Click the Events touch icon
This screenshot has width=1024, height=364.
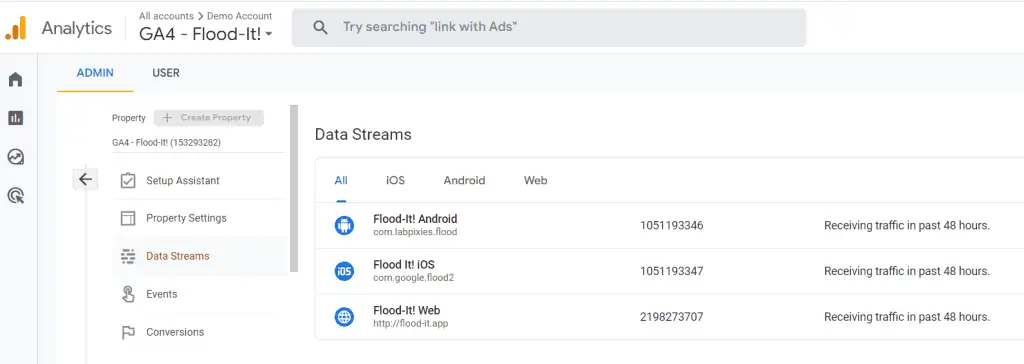(x=128, y=294)
